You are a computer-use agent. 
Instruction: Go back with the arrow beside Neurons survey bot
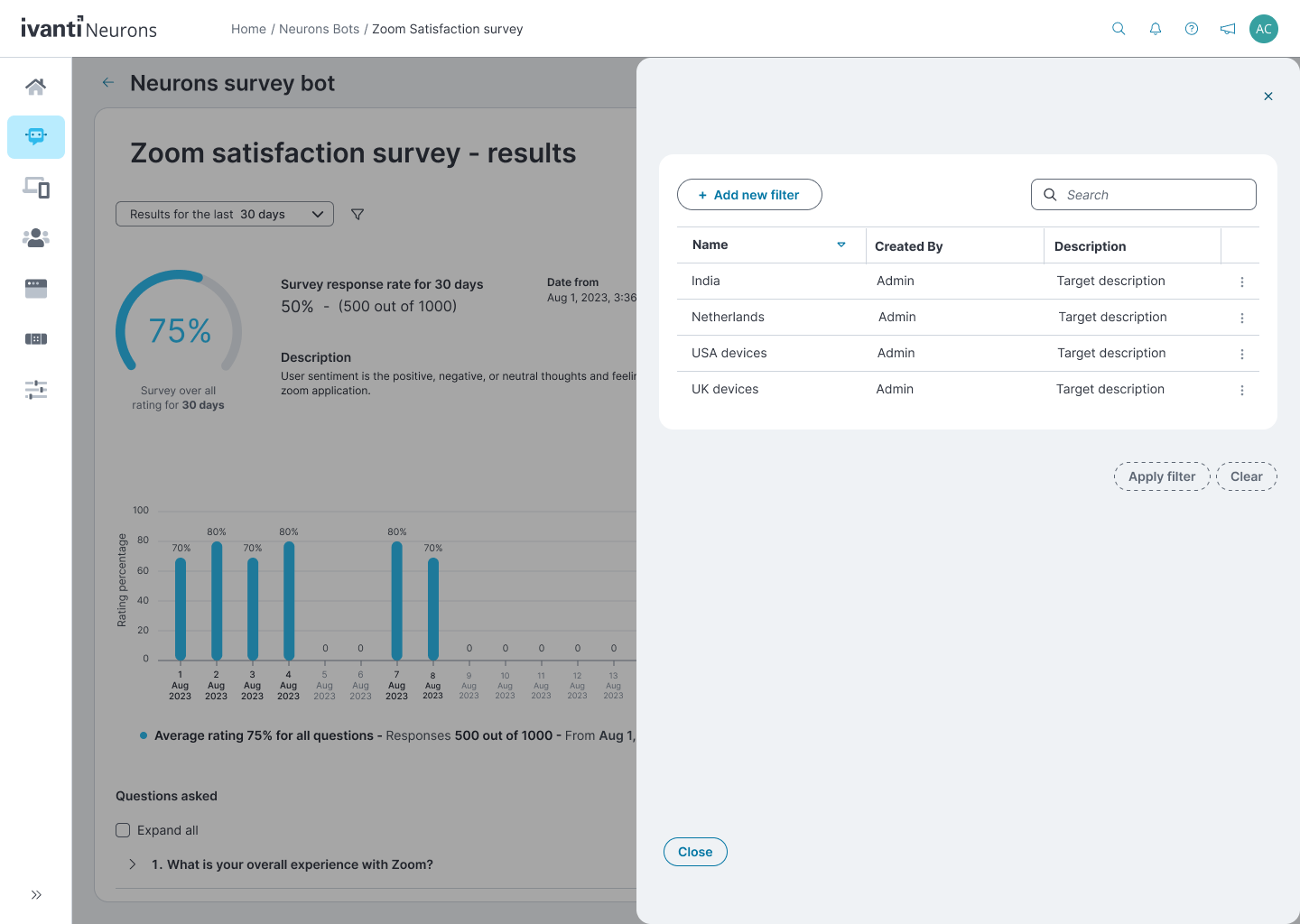coord(108,82)
